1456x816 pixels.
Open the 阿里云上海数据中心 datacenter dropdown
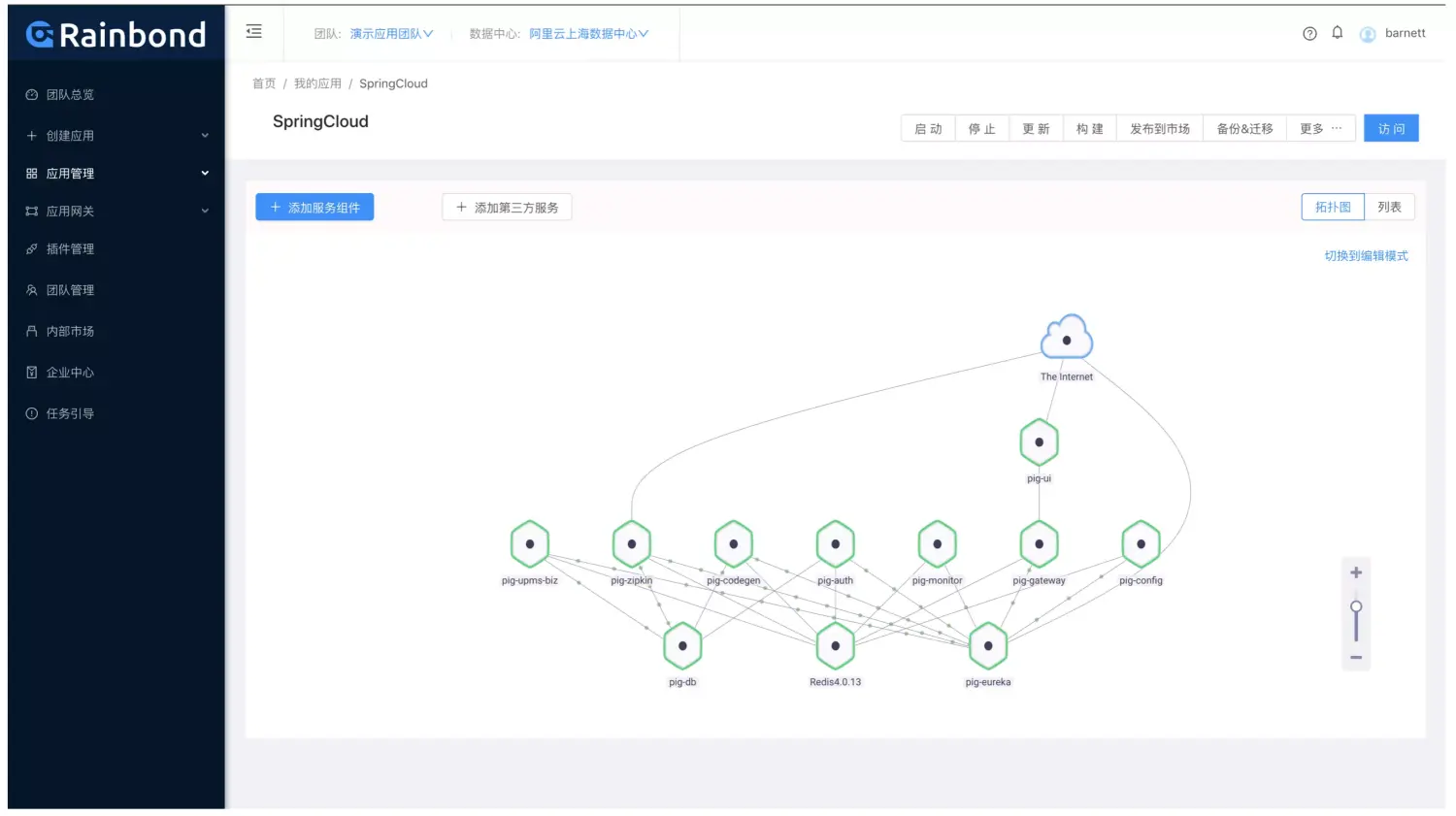[x=589, y=34]
